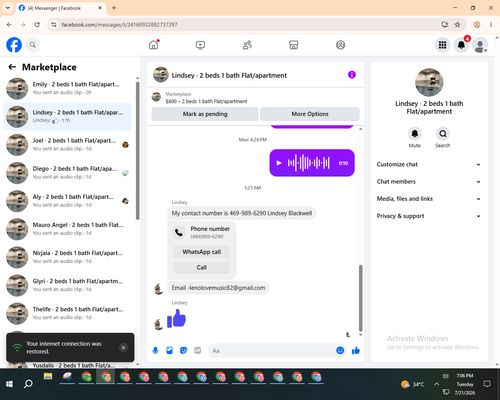
Task: Open the Menu grid icon
Action: coord(442,45)
